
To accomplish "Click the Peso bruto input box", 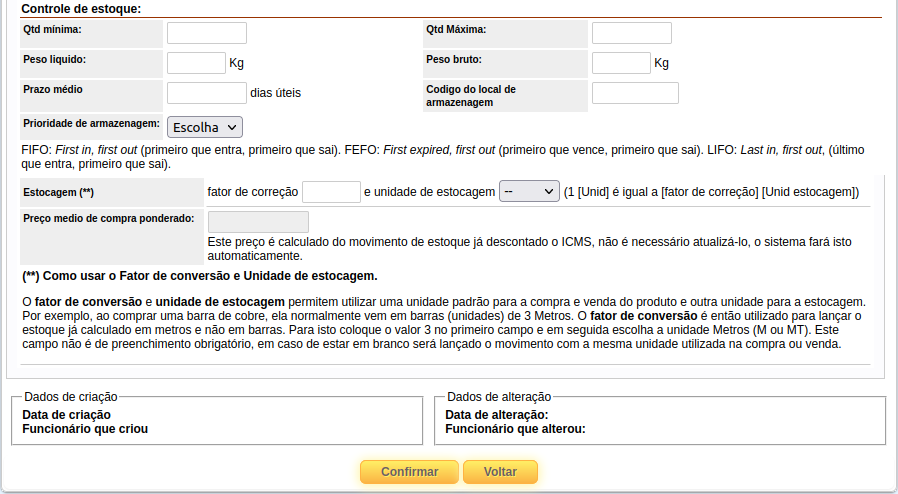I will coord(621,63).
